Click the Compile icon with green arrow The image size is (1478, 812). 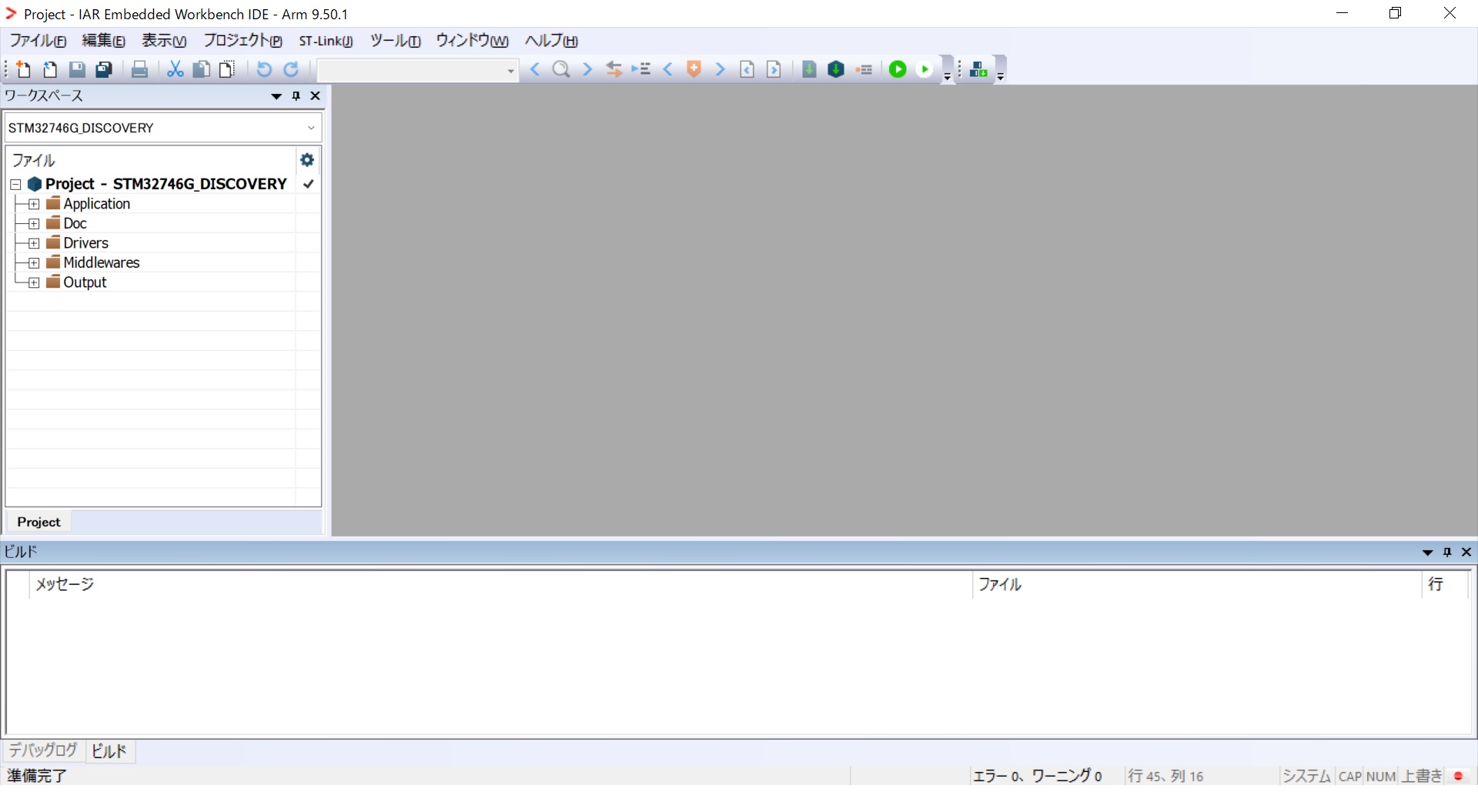click(809, 69)
